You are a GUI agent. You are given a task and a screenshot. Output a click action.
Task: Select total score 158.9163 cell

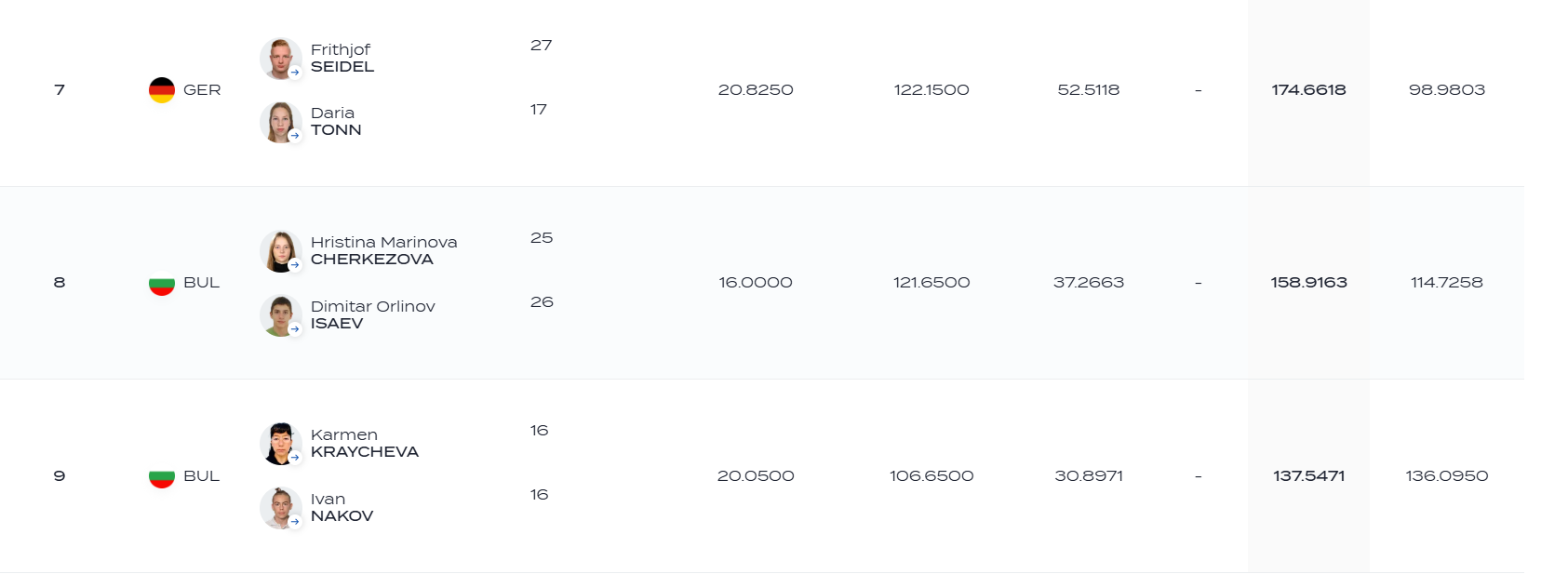click(1308, 283)
